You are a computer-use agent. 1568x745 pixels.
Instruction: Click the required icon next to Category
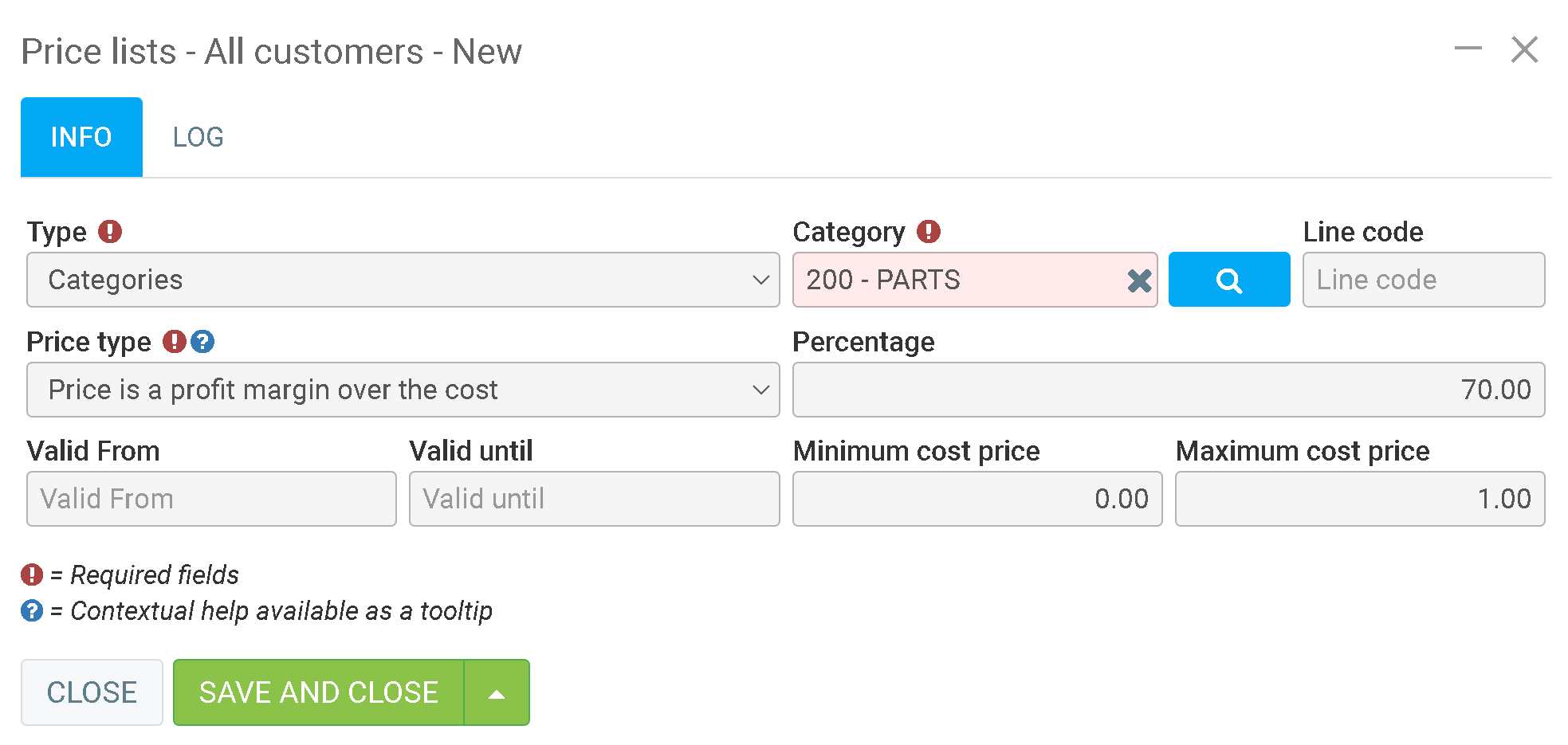point(928,232)
